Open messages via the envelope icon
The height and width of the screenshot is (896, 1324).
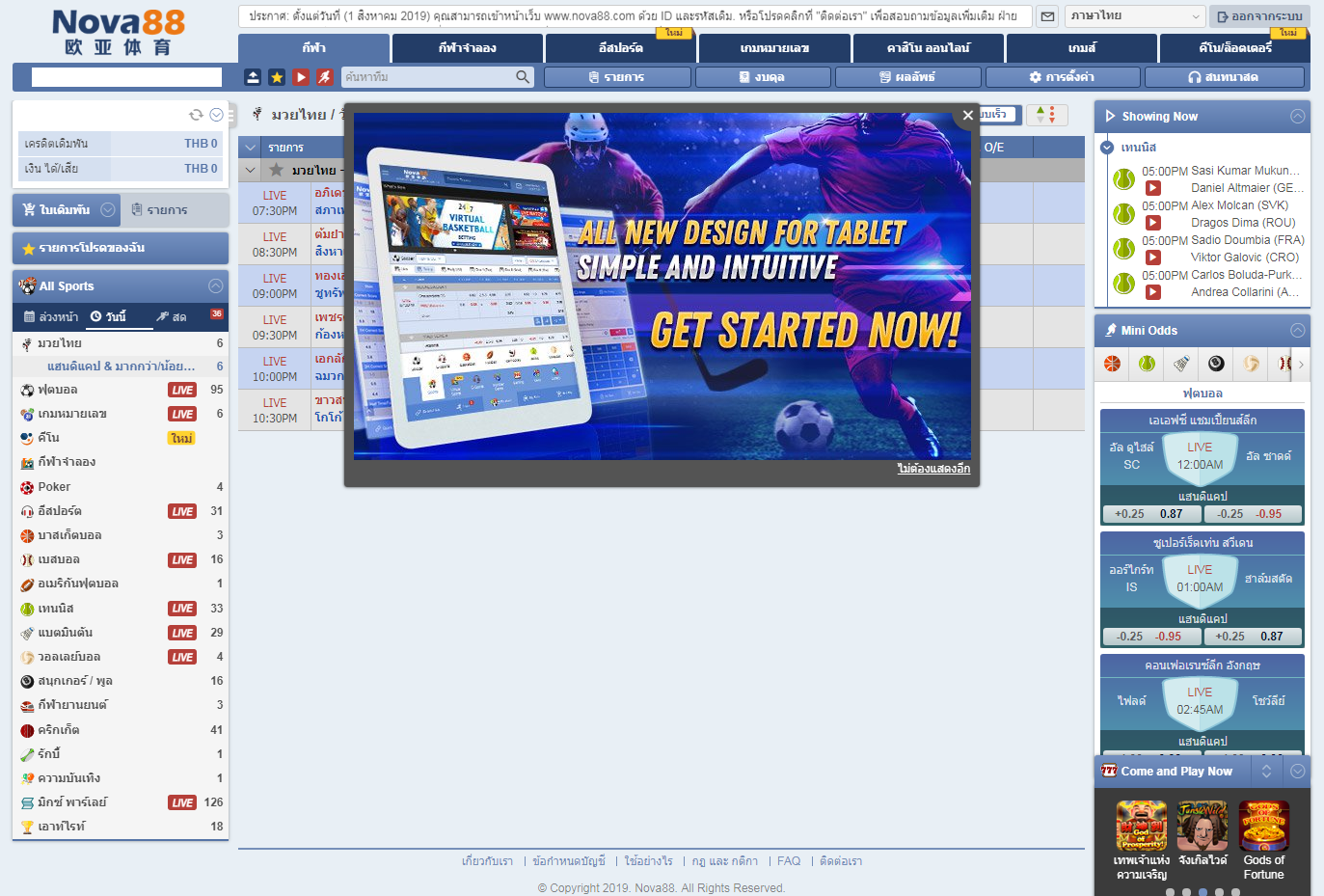click(x=1047, y=16)
